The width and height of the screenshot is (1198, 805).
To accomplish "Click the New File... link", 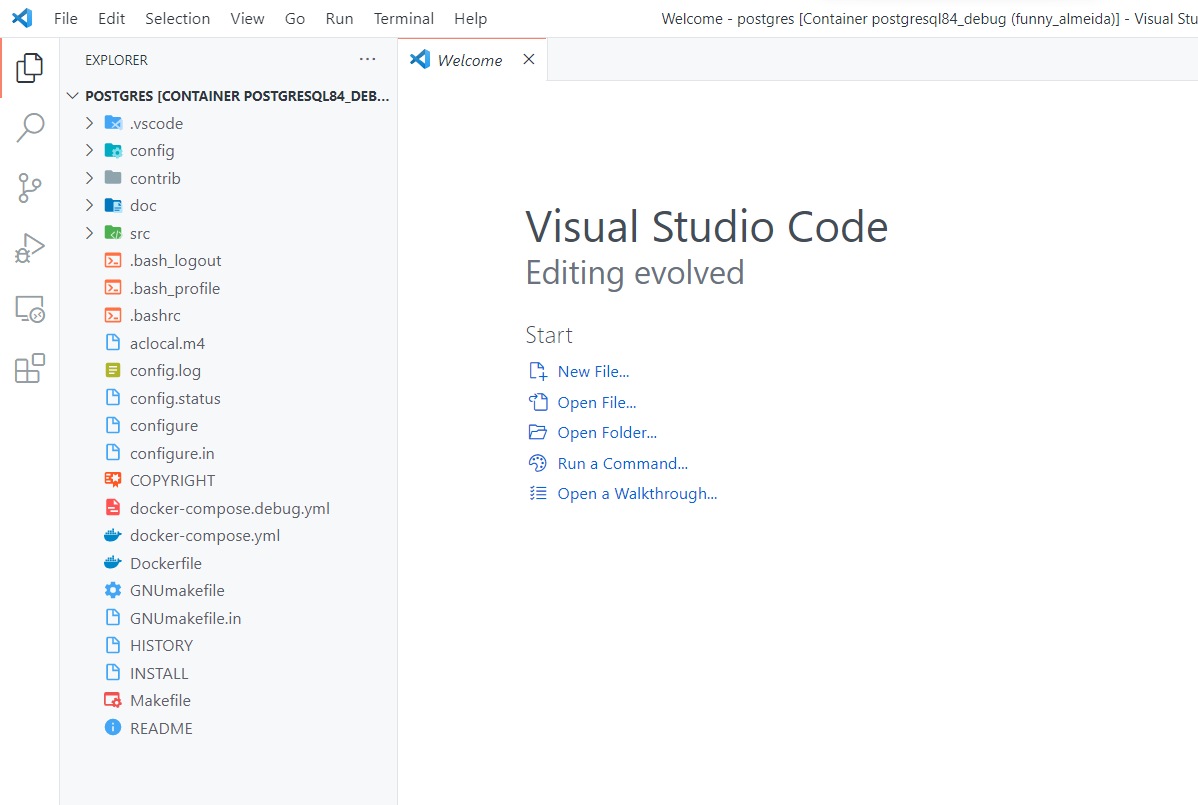I will [x=594, y=372].
